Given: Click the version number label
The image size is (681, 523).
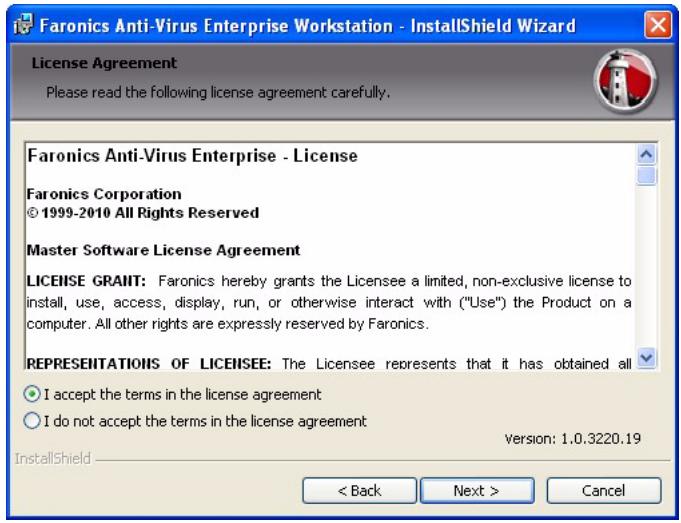Looking at the screenshot, I should [581, 437].
